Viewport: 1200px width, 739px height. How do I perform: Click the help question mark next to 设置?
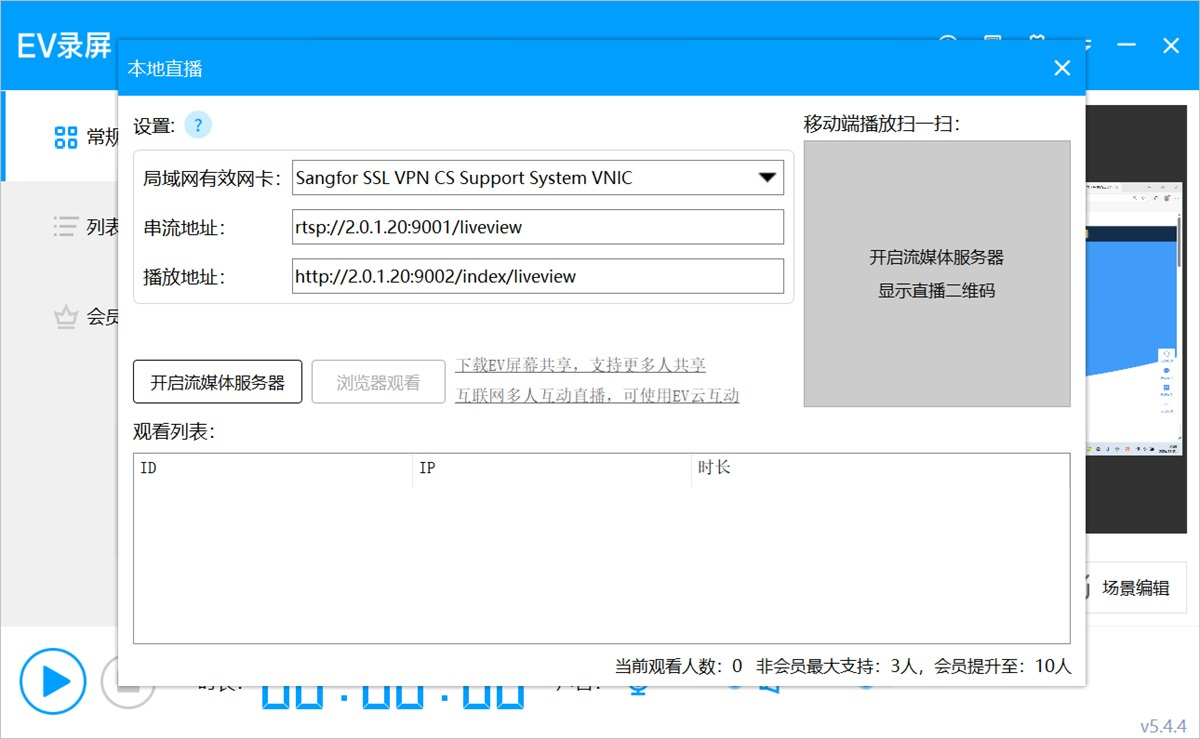pyautogui.click(x=198, y=125)
